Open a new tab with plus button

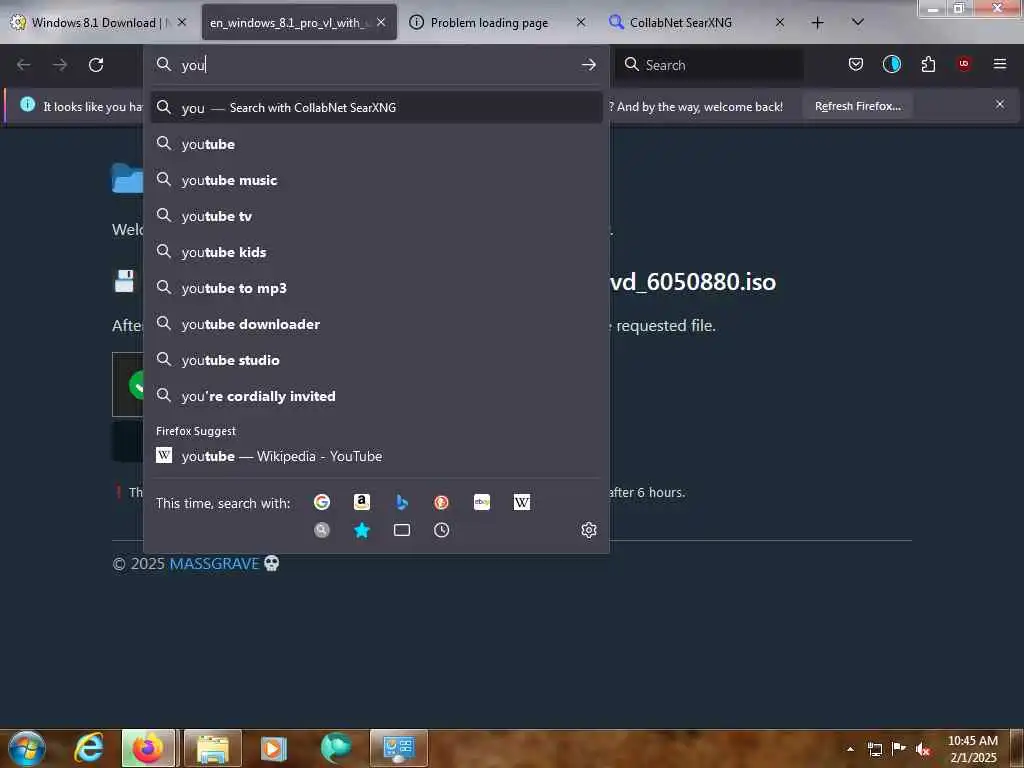(x=817, y=23)
